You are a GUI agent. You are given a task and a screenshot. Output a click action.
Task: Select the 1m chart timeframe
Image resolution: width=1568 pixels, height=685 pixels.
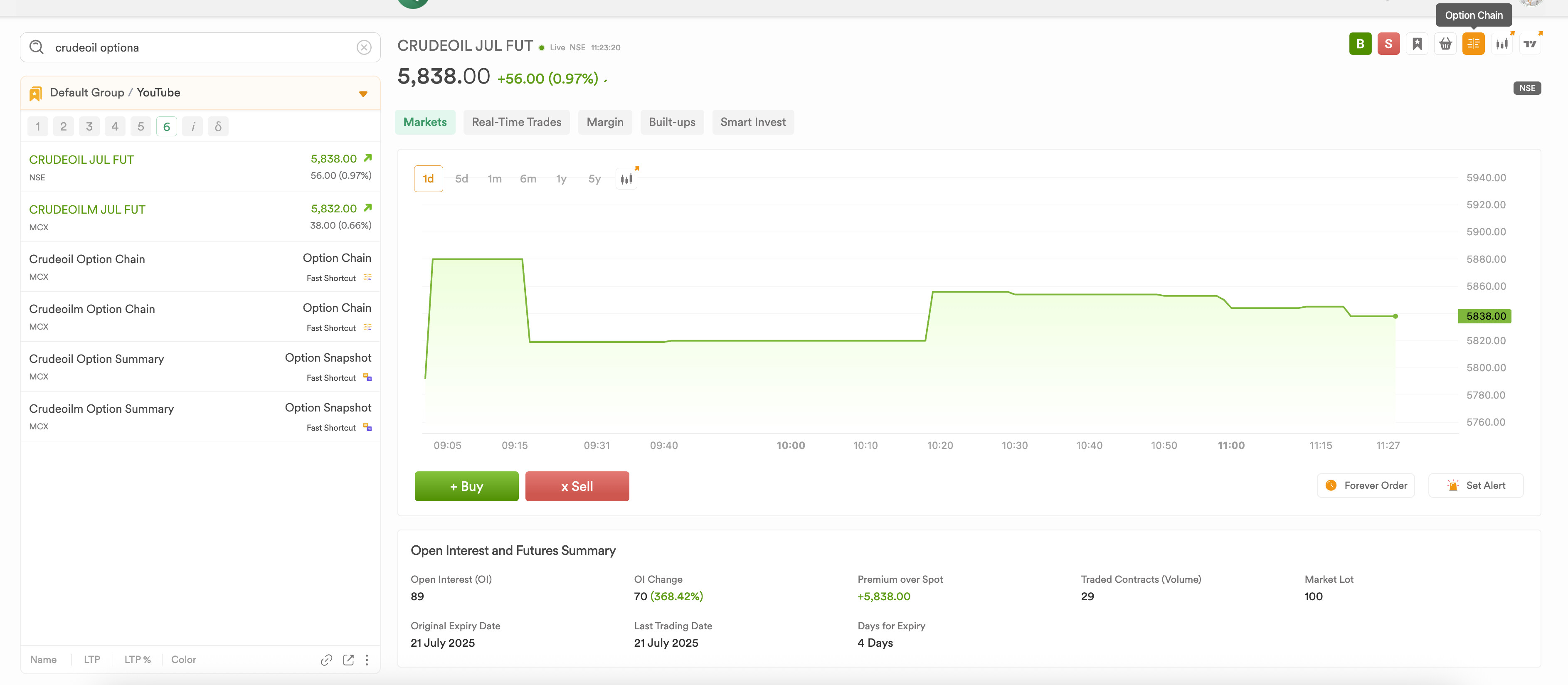coord(494,179)
